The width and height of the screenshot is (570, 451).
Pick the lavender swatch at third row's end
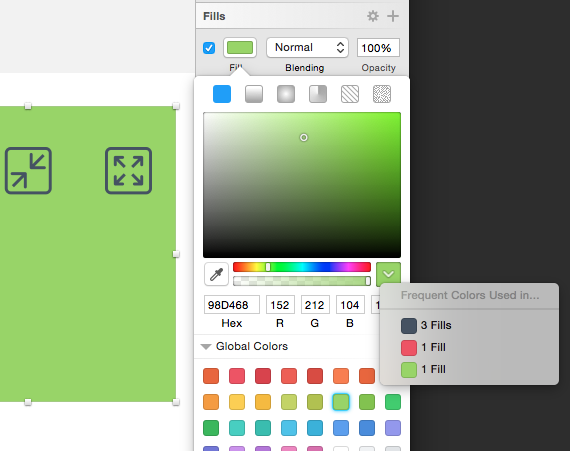393,428
